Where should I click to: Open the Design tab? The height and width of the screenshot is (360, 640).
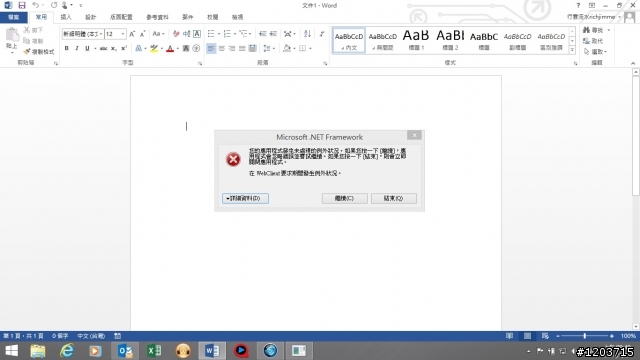pos(91,17)
